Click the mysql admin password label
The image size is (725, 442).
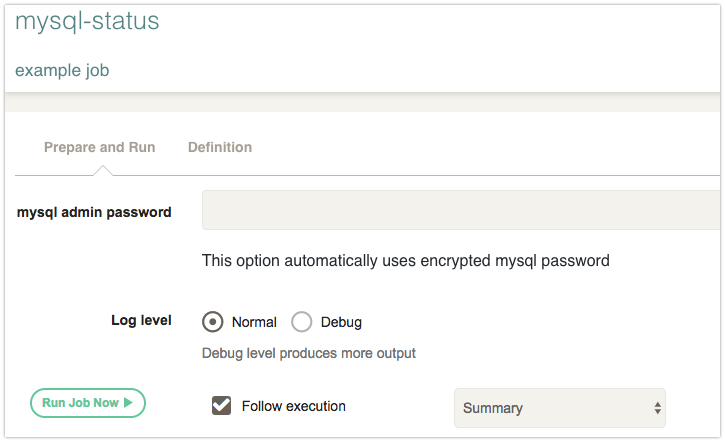[94, 212]
